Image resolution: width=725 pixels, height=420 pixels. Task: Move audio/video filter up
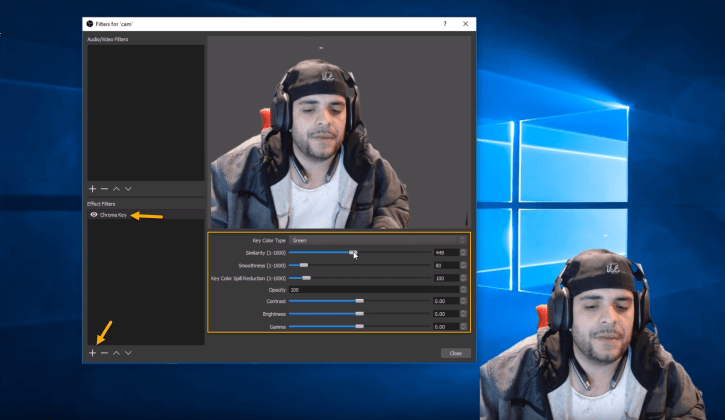click(x=116, y=188)
